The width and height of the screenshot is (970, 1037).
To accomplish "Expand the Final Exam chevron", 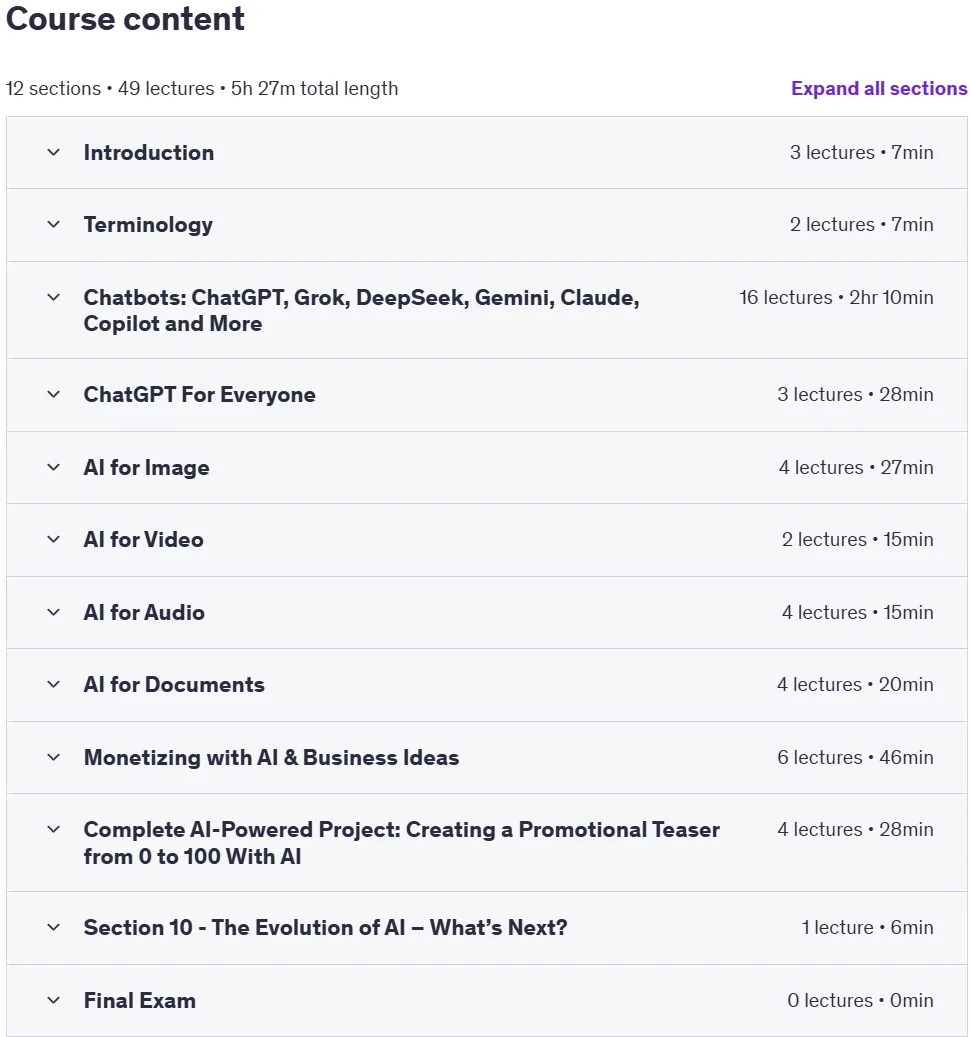I will point(54,1001).
